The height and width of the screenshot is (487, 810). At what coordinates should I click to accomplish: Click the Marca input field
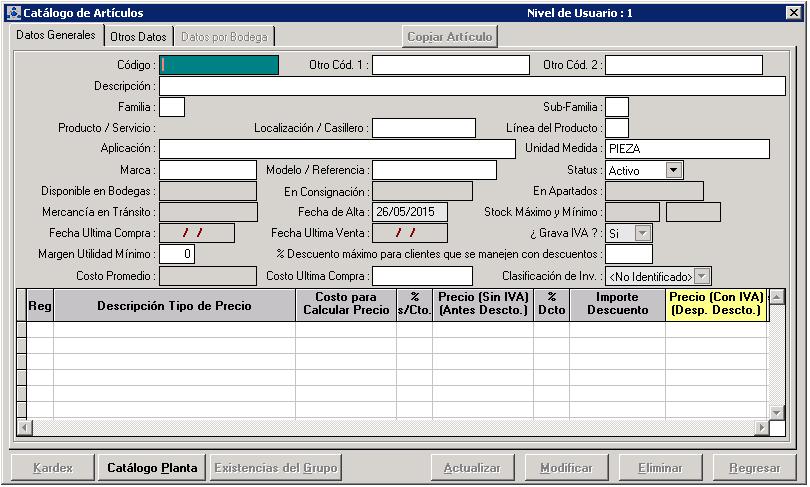tap(208, 170)
